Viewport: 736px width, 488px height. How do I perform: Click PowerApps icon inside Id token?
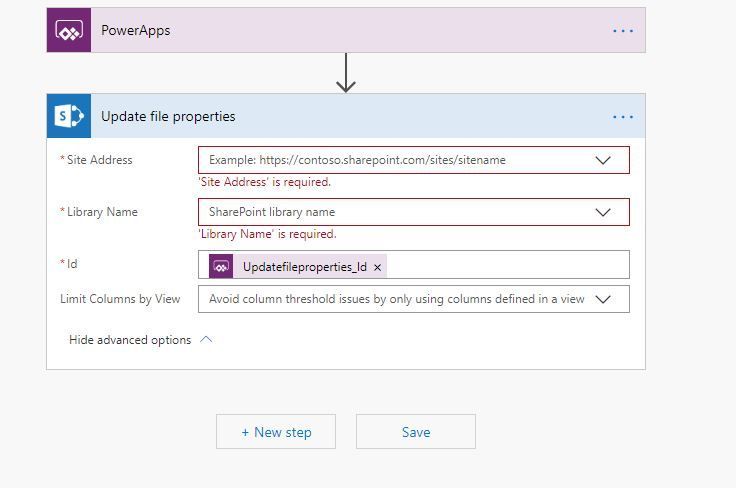pyautogui.click(x=221, y=267)
